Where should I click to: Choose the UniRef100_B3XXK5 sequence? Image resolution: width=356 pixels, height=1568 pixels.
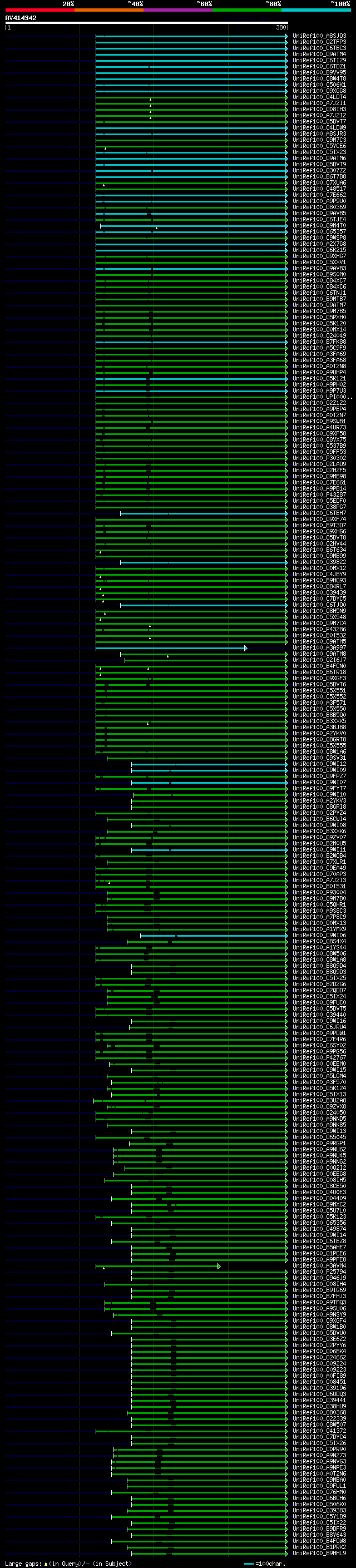(x=319, y=721)
